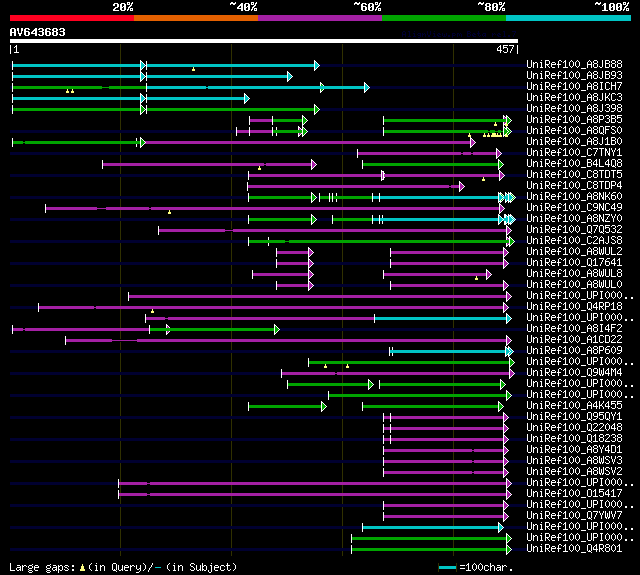The width and height of the screenshot is (640, 575).
Task: Open hit UniRef100_A8JB93
Action: 574,75
